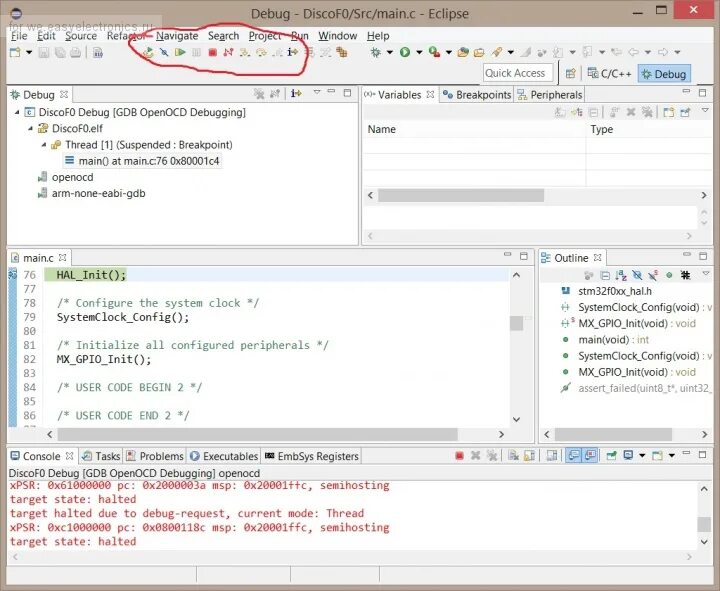720x591 pixels.
Task: Click the Print icon in the main toolbar
Action: click(x=76, y=52)
